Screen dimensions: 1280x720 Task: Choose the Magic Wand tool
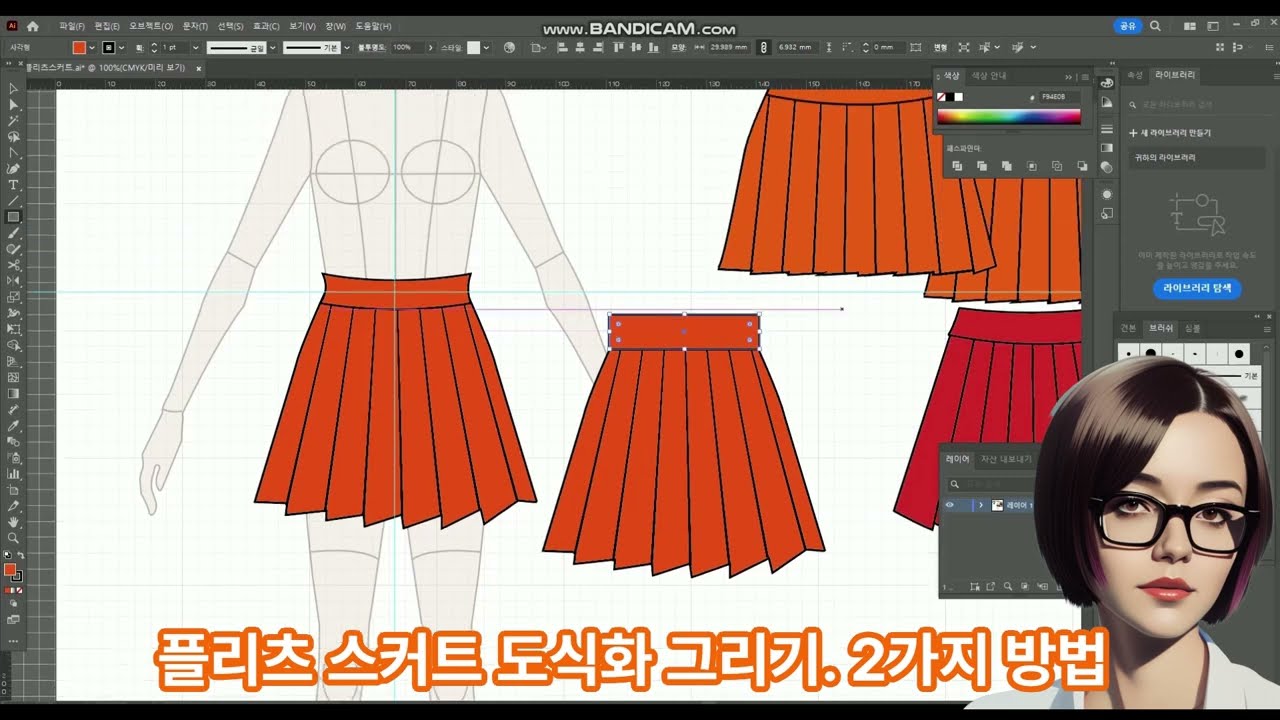(14, 121)
